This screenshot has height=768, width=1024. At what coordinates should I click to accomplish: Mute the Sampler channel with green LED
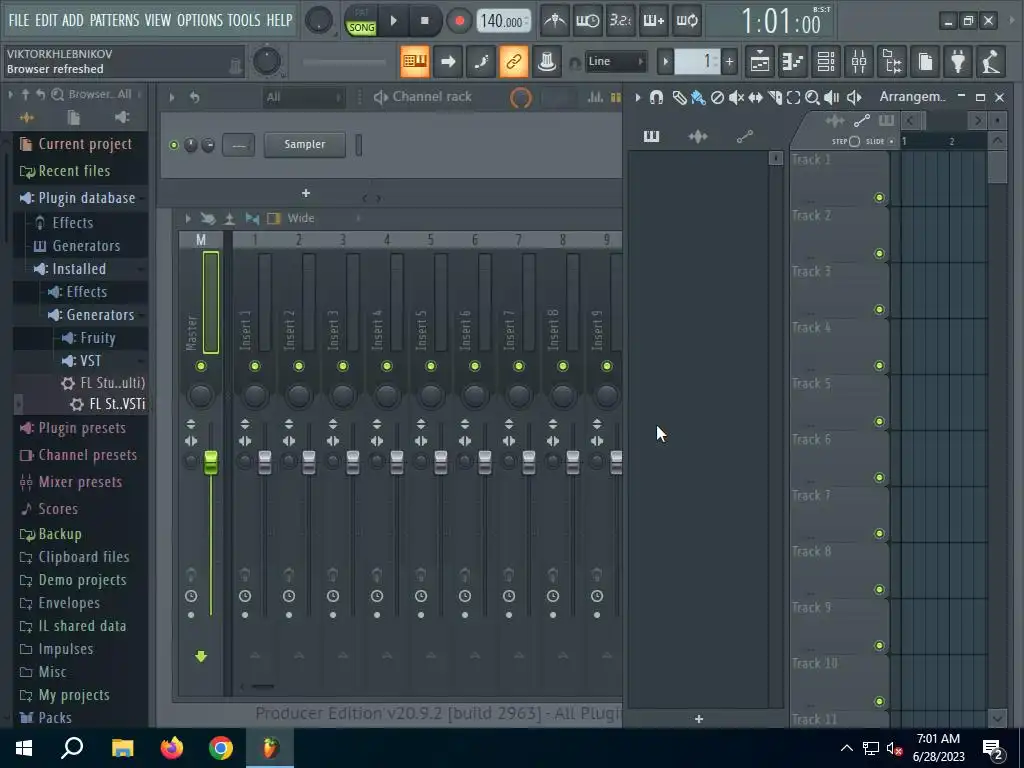point(174,145)
